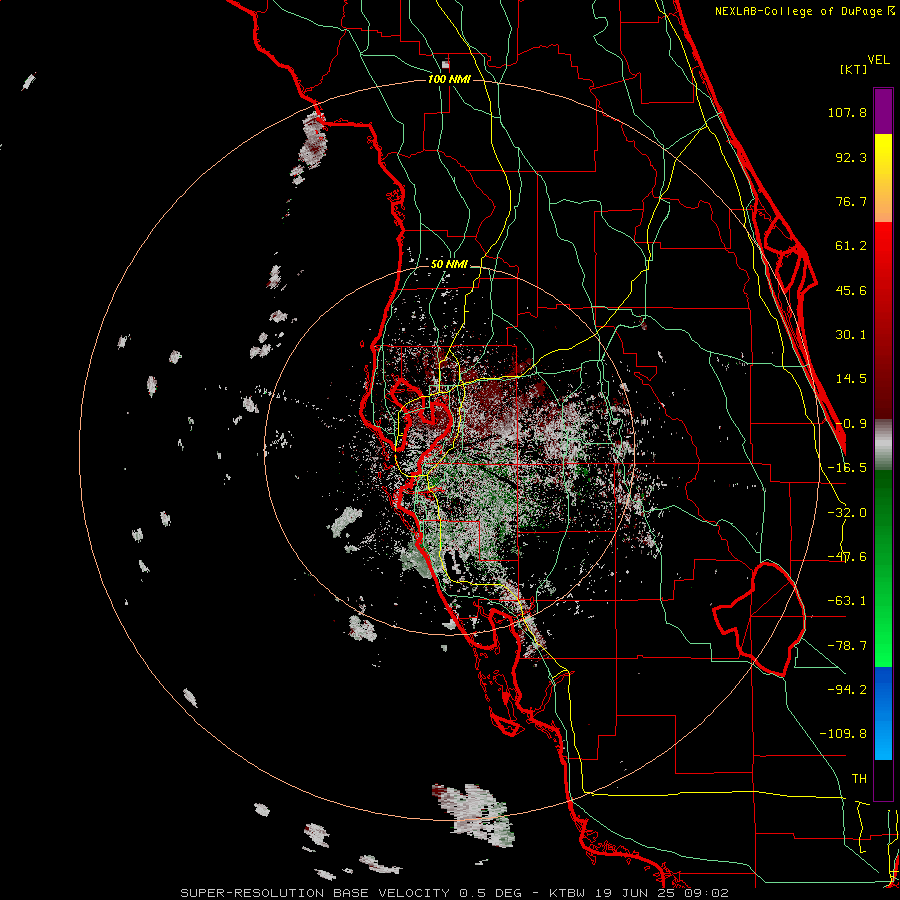Image resolution: width=900 pixels, height=900 pixels.
Task: Click the VEL label above color scale
Action: click(878, 60)
